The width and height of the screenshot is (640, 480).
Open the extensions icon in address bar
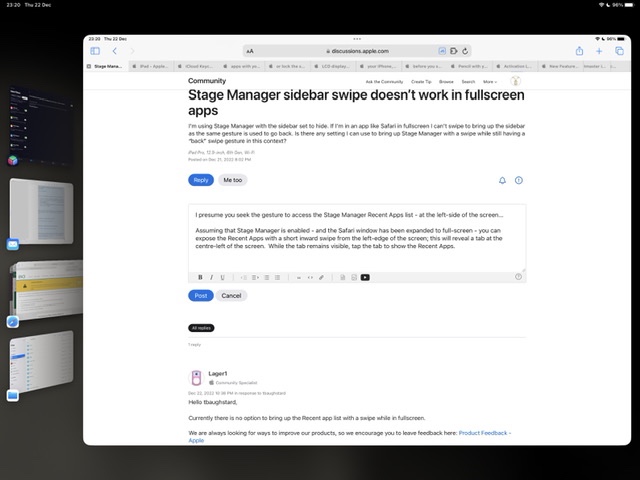coord(453,51)
